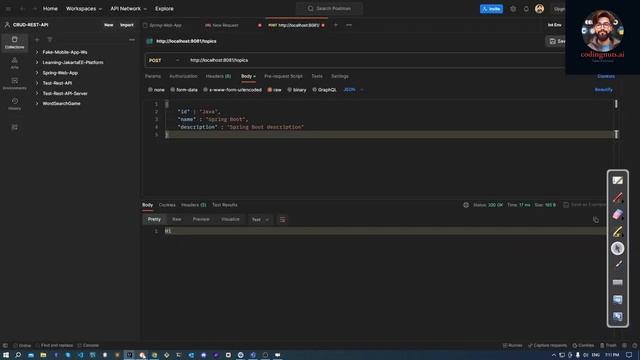Click the network globe icon beside Status
The width and height of the screenshot is (640, 360).
pos(466,205)
